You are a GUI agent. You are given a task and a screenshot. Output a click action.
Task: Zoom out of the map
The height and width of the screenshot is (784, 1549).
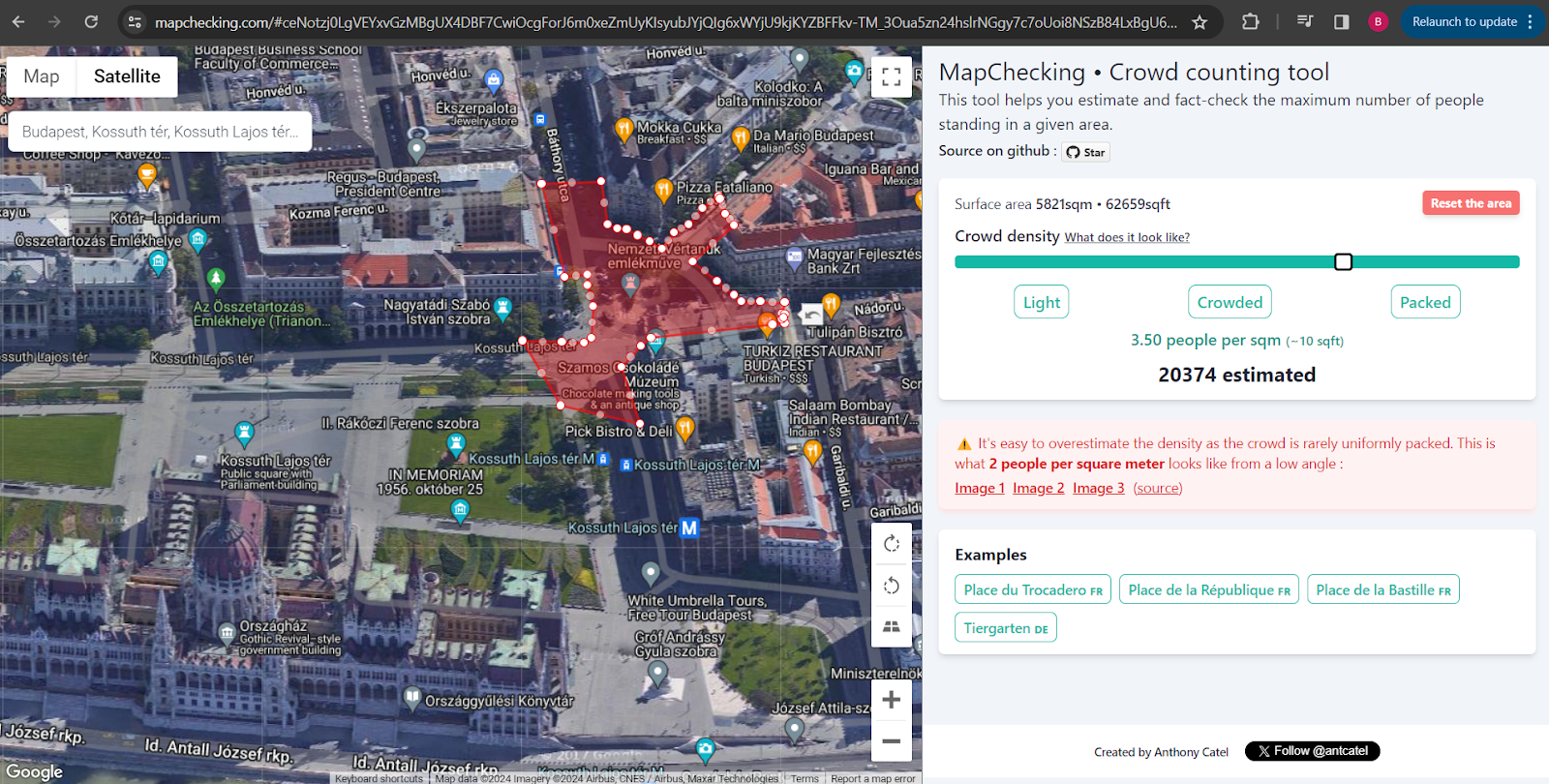[x=892, y=741]
